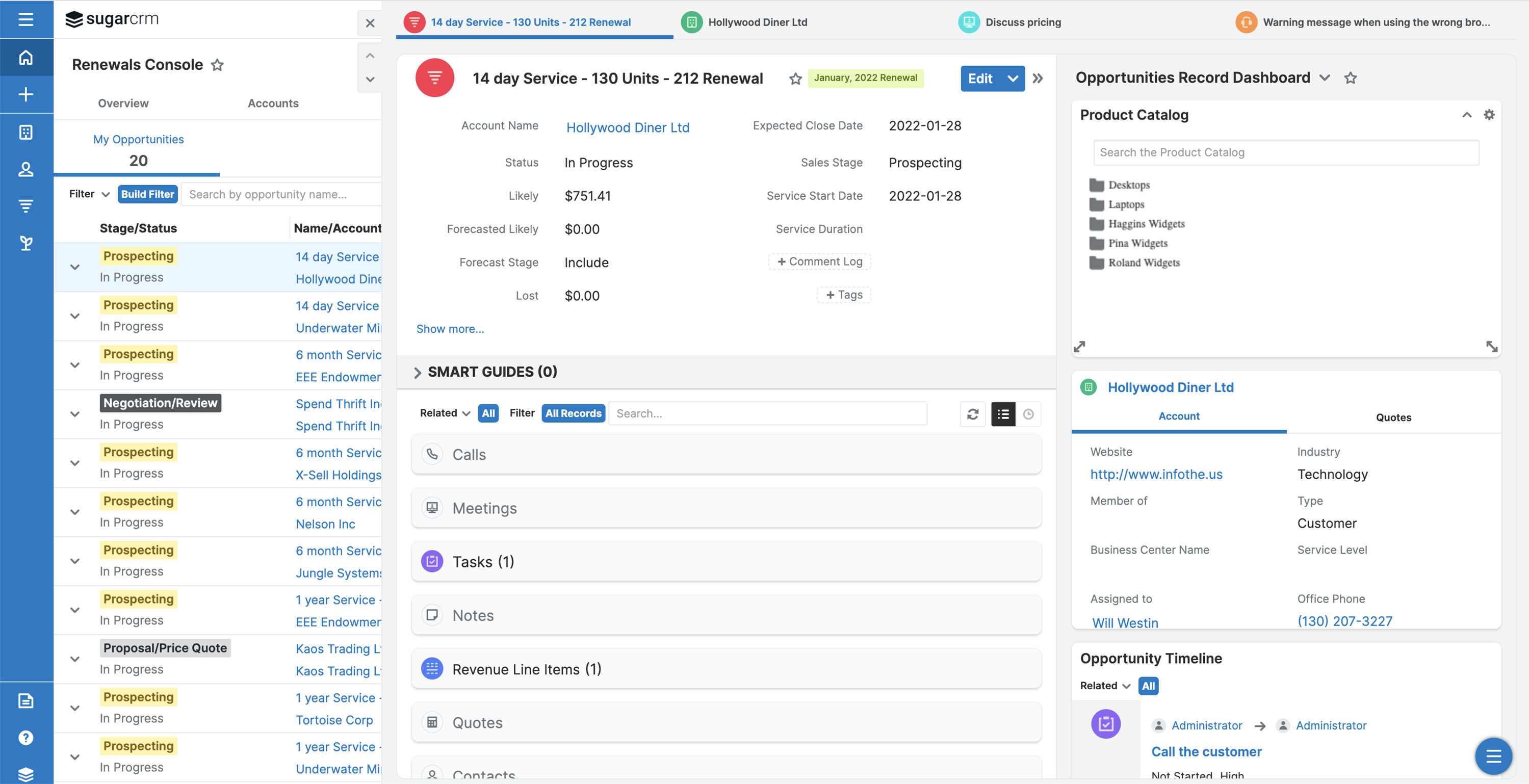Open the Accounts module sidebar icon
The width and height of the screenshot is (1529, 784).
coord(25,132)
